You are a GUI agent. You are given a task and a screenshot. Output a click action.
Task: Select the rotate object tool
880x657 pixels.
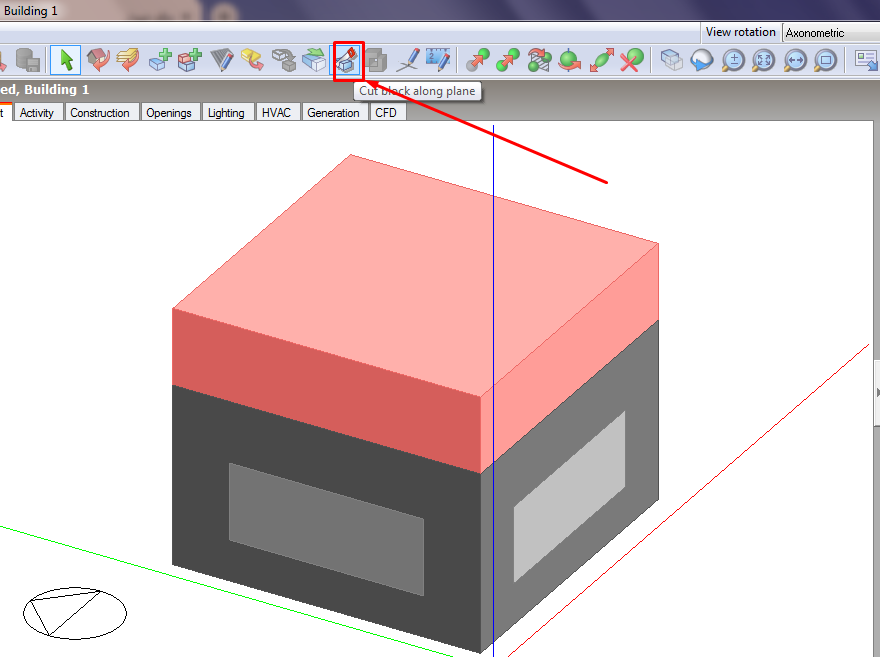point(570,60)
